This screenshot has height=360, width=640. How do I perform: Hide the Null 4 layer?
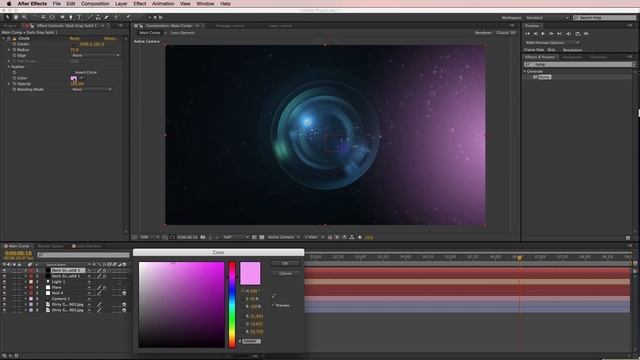point(4,293)
